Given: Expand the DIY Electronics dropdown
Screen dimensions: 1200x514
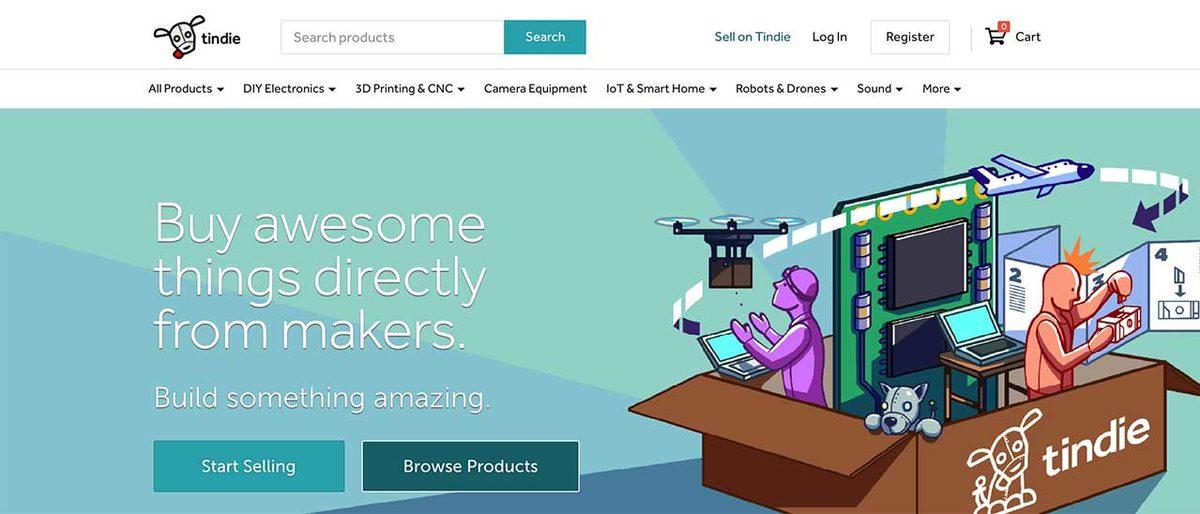Looking at the screenshot, I should pos(289,89).
